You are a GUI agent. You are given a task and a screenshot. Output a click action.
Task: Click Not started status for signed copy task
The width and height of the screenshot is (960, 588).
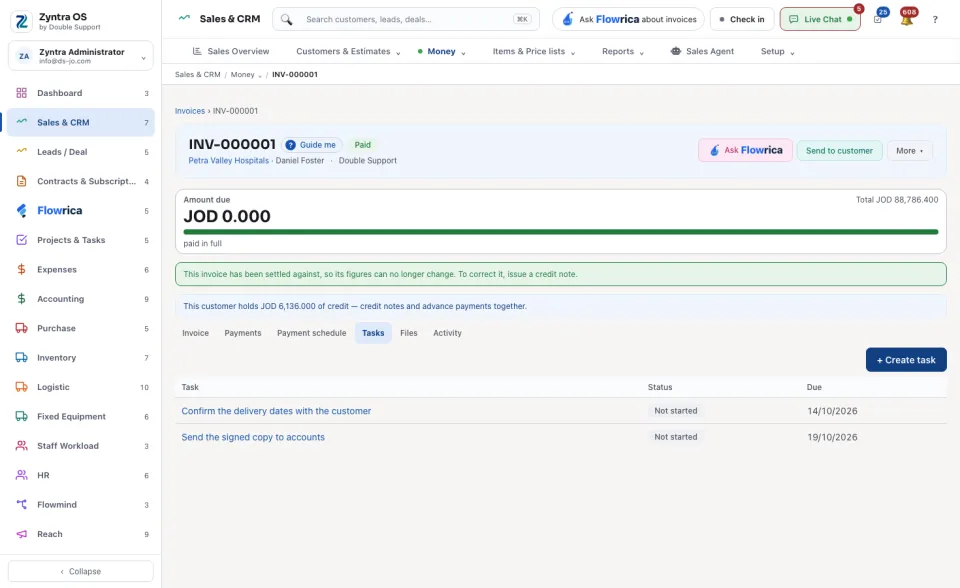tap(675, 437)
